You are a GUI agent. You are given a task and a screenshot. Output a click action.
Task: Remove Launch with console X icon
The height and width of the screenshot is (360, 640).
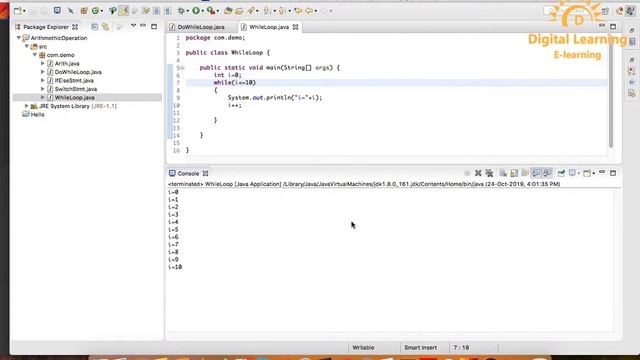coord(478,173)
